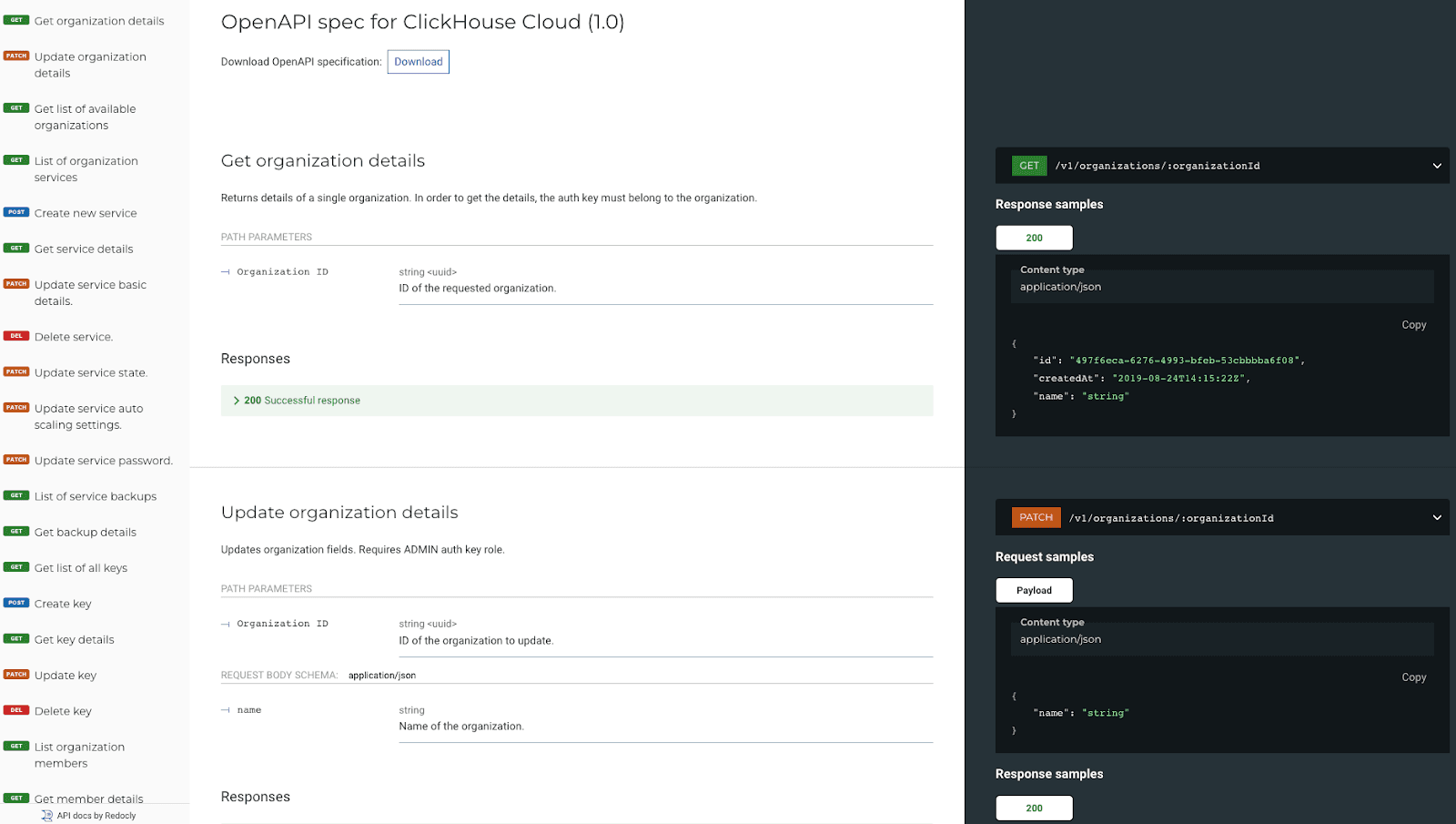Expand the GET /v1/organizations endpoint dropdown
This screenshot has height=824, width=1456.
(x=1437, y=166)
